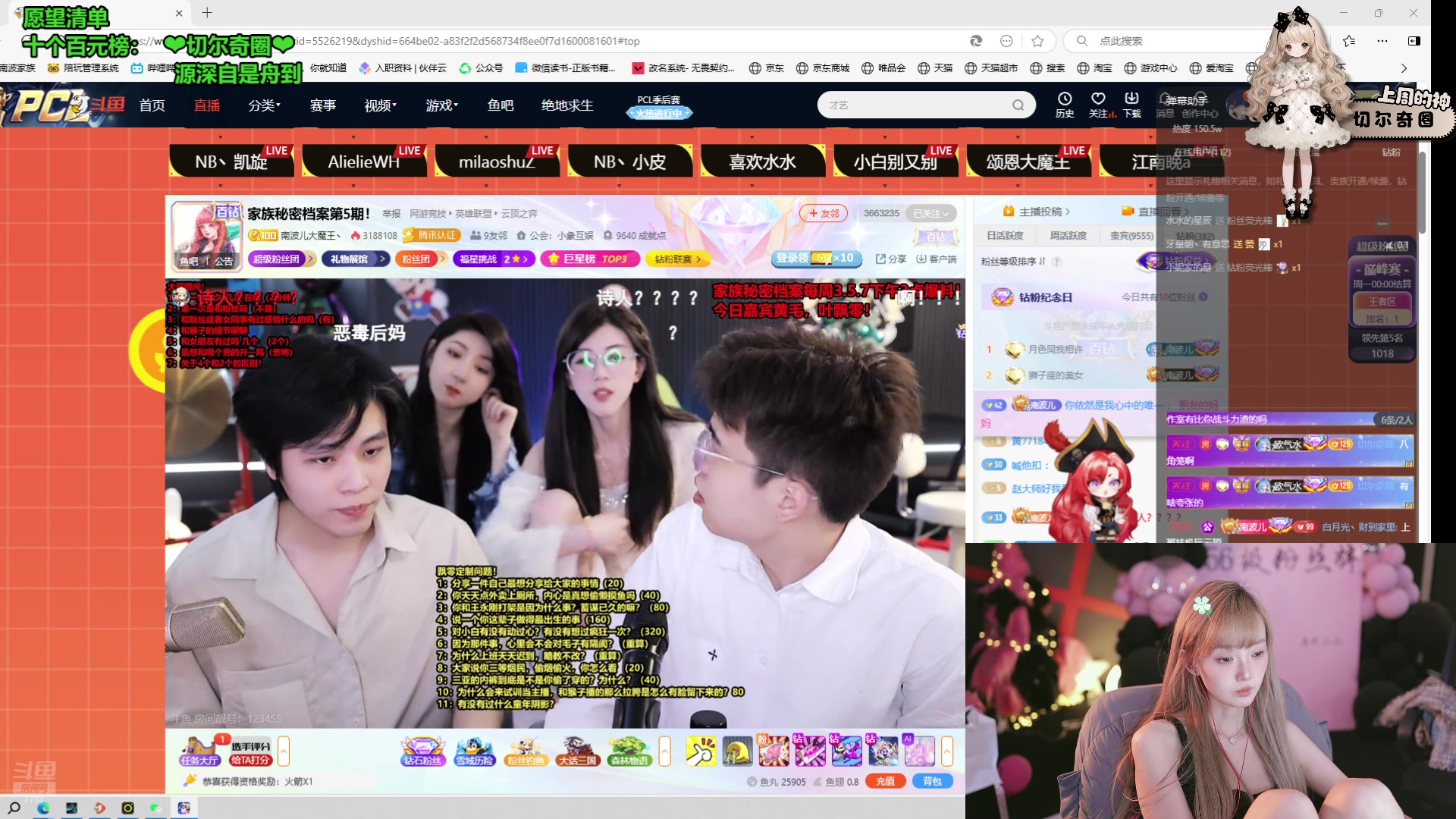Launch the 钻石粉丝 diamond fan icon

[x=422, y=751]
